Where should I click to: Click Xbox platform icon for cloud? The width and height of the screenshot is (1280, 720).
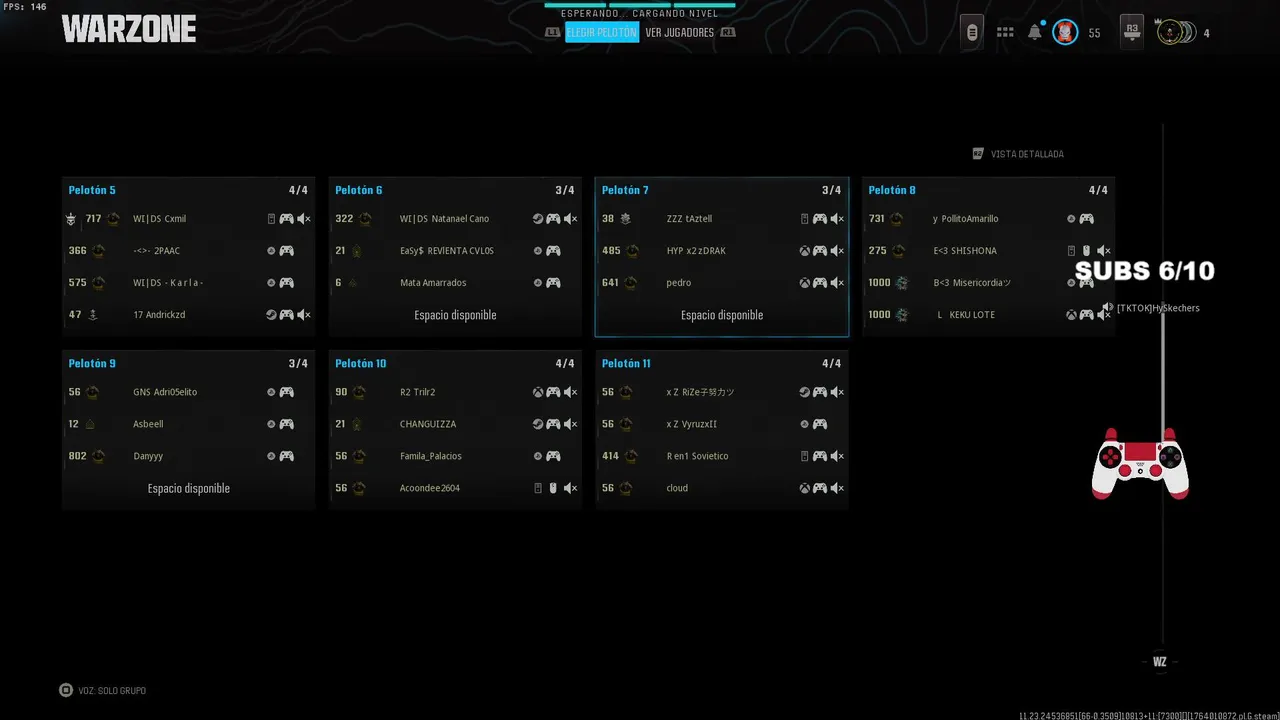[804, 488]
